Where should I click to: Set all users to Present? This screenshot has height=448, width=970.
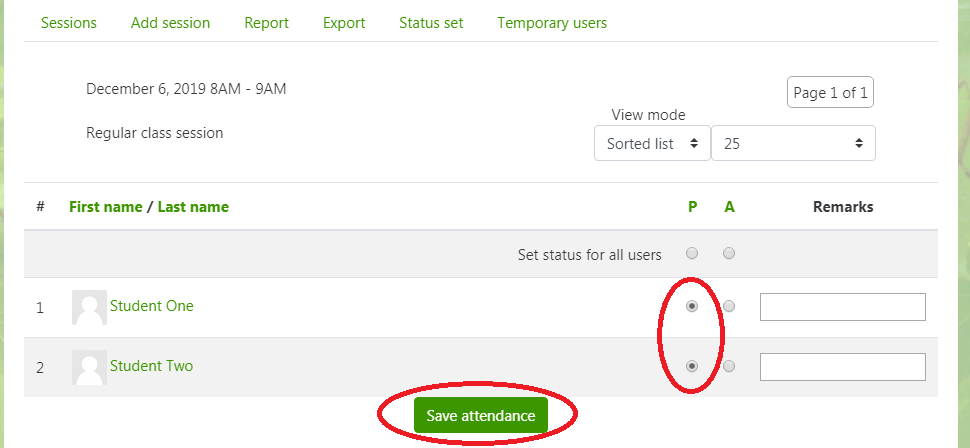point(692,253)
